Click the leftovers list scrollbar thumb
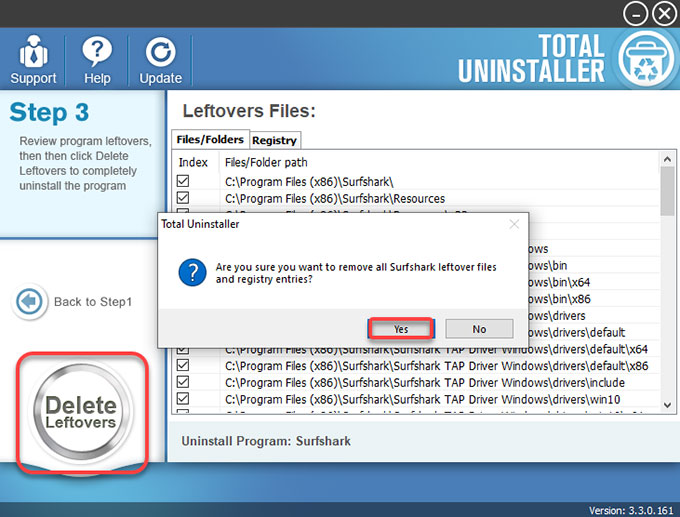 tap(667, 191)
